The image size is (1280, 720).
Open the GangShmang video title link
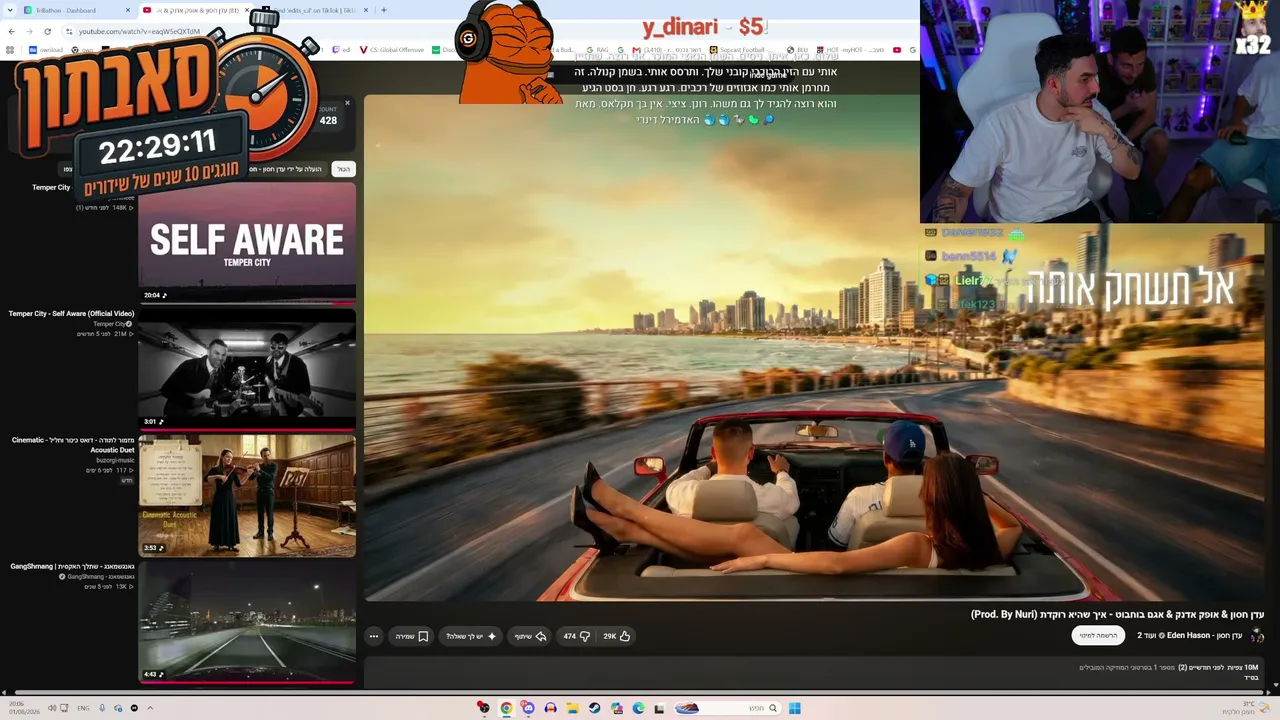(x=72, y=566)
